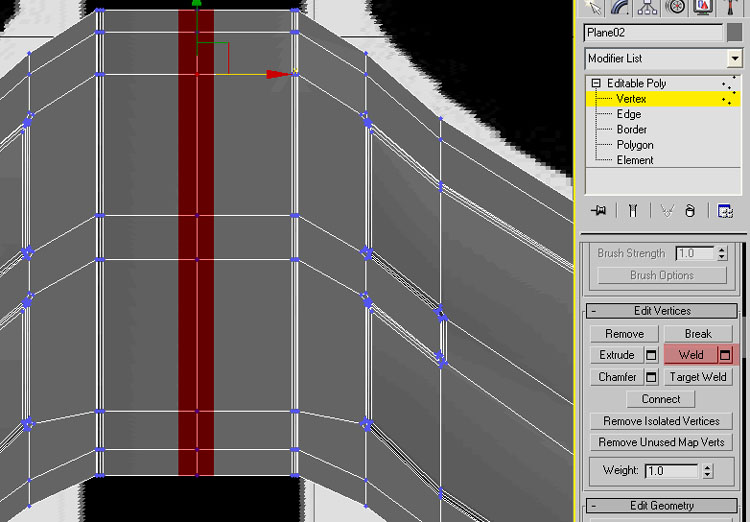
Task: Click Remove Modifier trash icon
Action: 690,211
